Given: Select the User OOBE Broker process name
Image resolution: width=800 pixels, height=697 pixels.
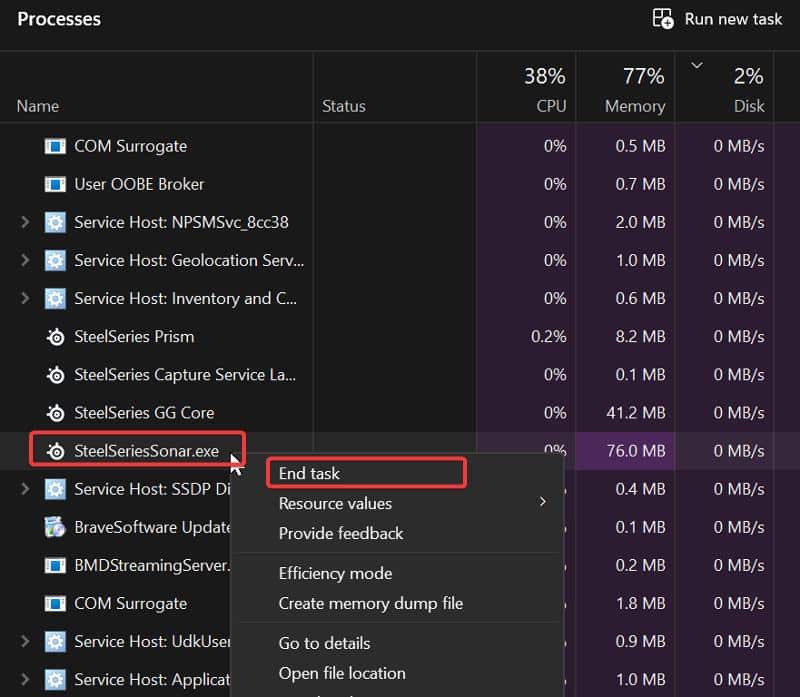Looking at the screenshot, I should click(x=139, y=184).
